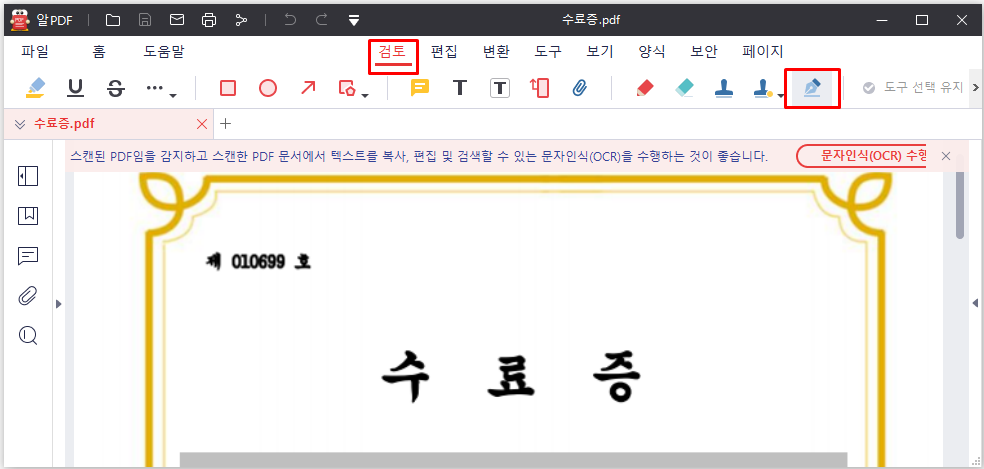Select the Rectangle shape tool
The image size is (984, 469).
(228, 88)
